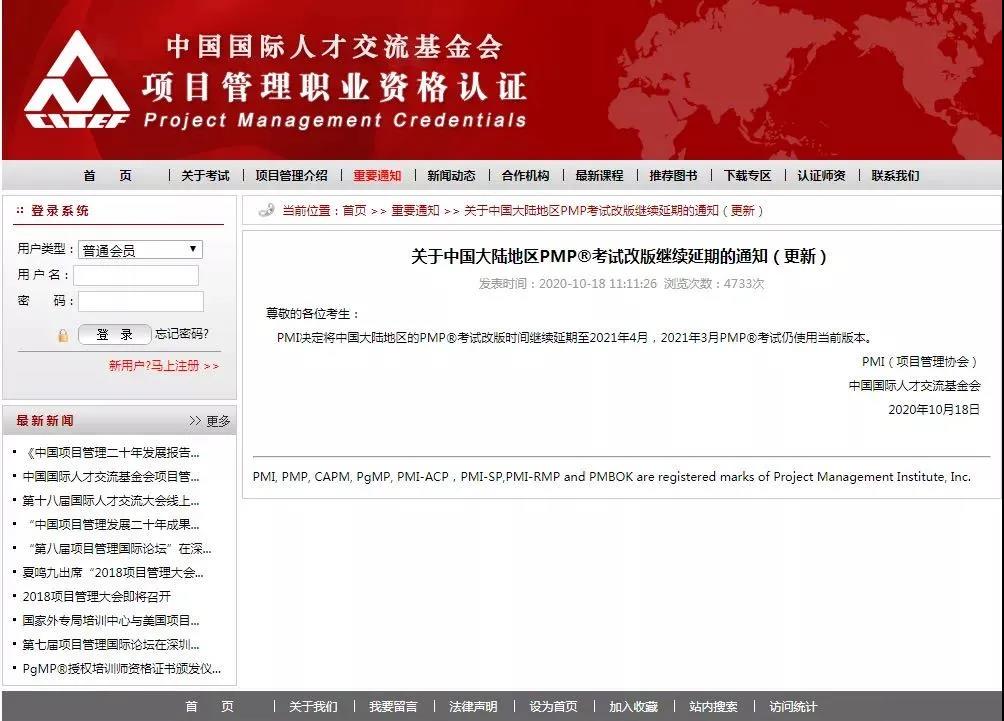1004x721 pixels.
Task: Click the view count 4733次
Action: tap(744, 284)
